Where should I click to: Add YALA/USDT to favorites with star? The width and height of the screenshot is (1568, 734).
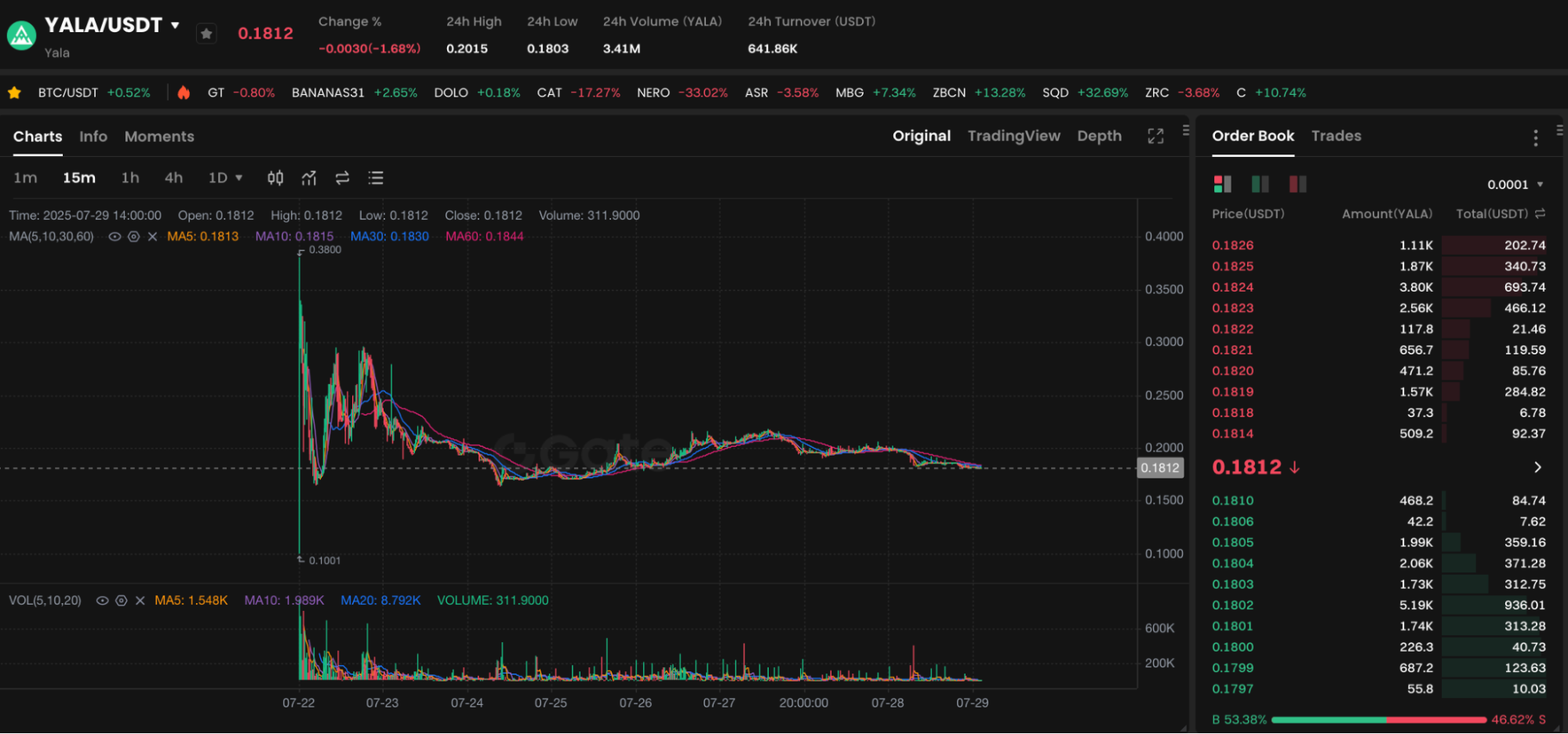[x=206, y=34]
